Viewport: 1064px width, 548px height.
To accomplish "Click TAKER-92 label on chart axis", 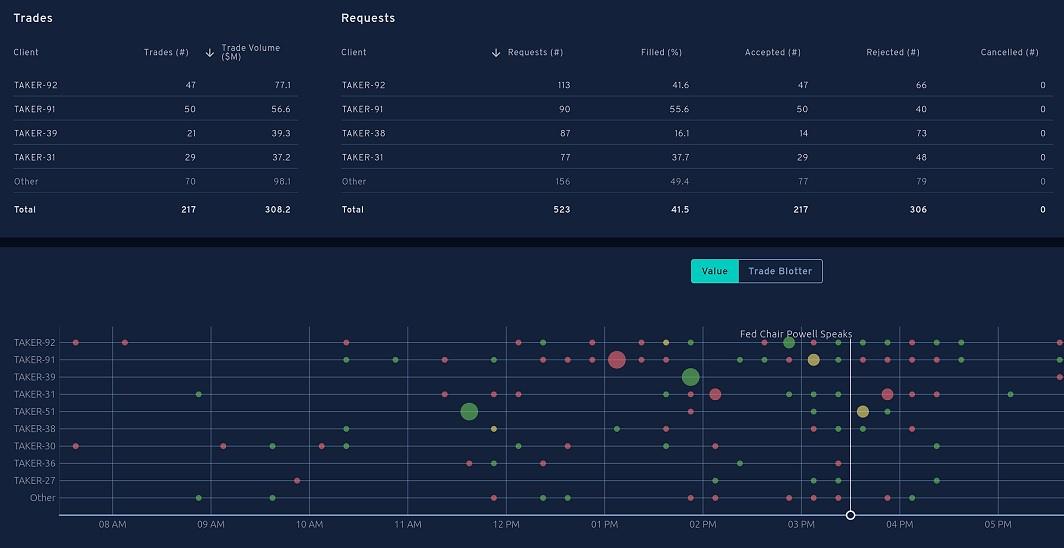I will [x=35, y=342].
